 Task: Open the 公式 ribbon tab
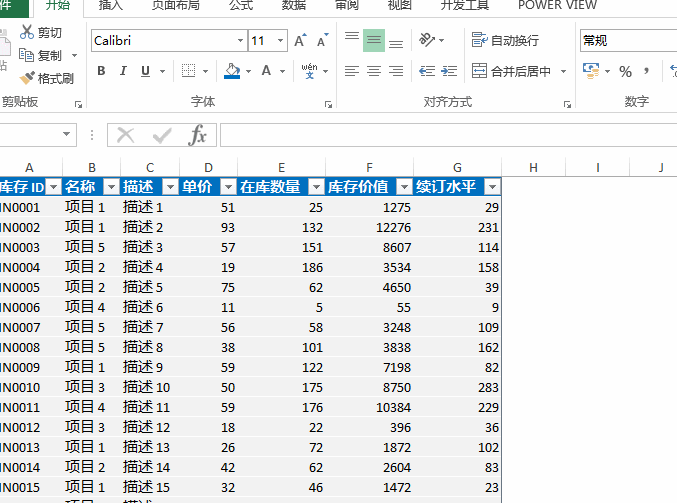(240, 6)
